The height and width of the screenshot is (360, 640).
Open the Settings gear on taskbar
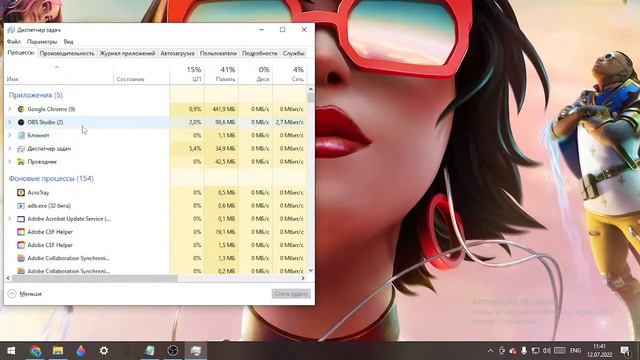point(104,351)
